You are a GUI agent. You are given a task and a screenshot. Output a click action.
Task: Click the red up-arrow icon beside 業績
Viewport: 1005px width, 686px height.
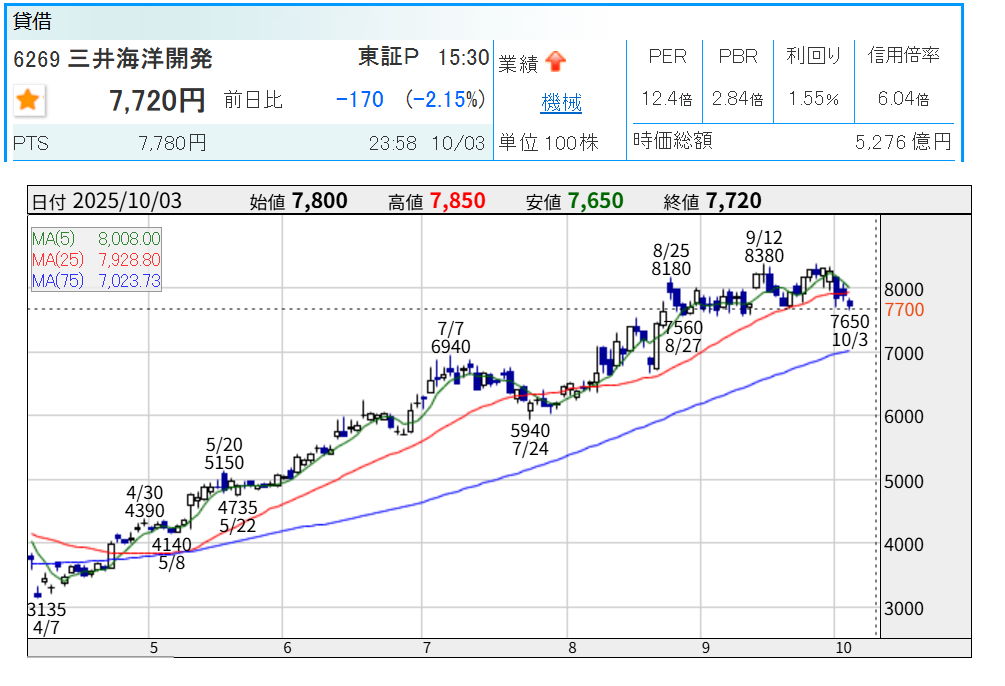pos(556,63)
